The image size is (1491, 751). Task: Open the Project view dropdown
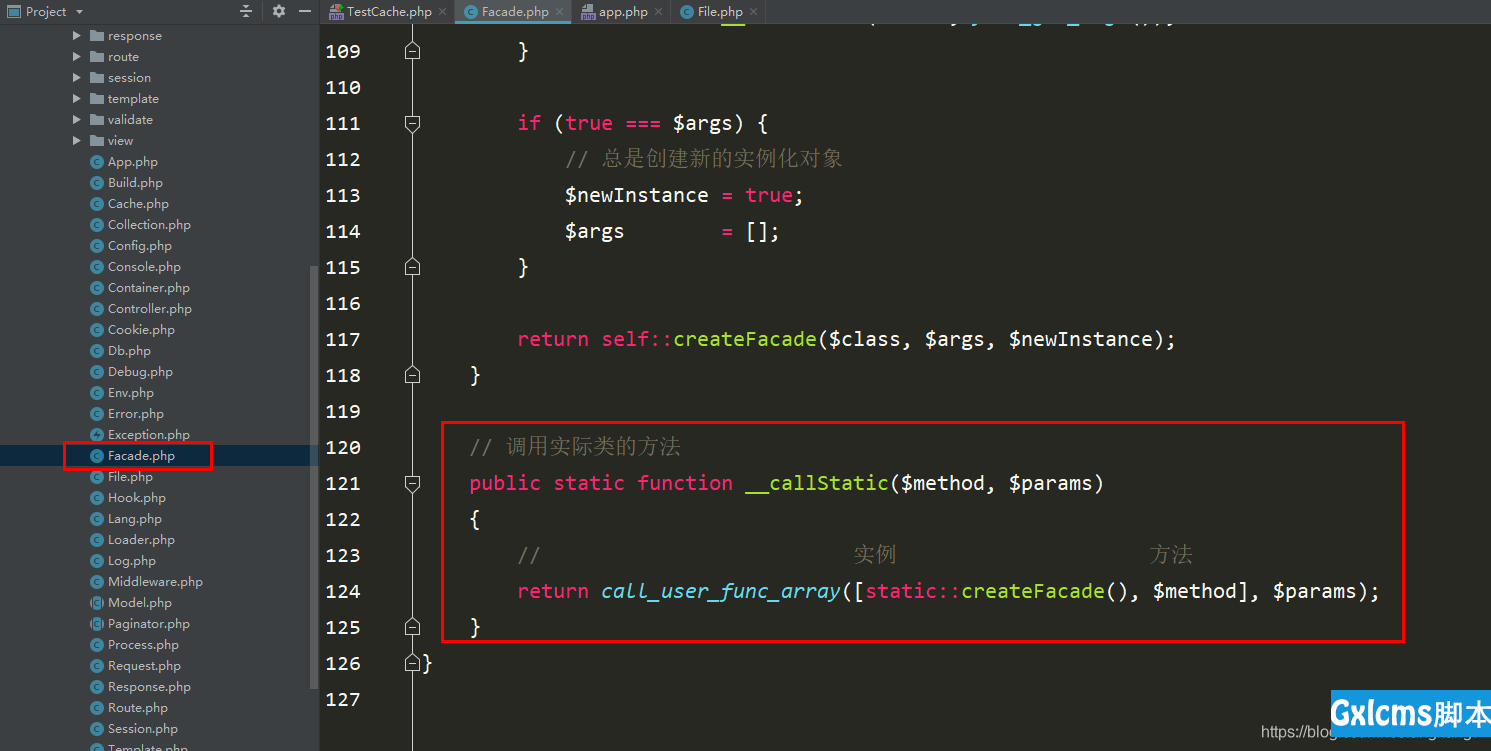coord(79,12)
